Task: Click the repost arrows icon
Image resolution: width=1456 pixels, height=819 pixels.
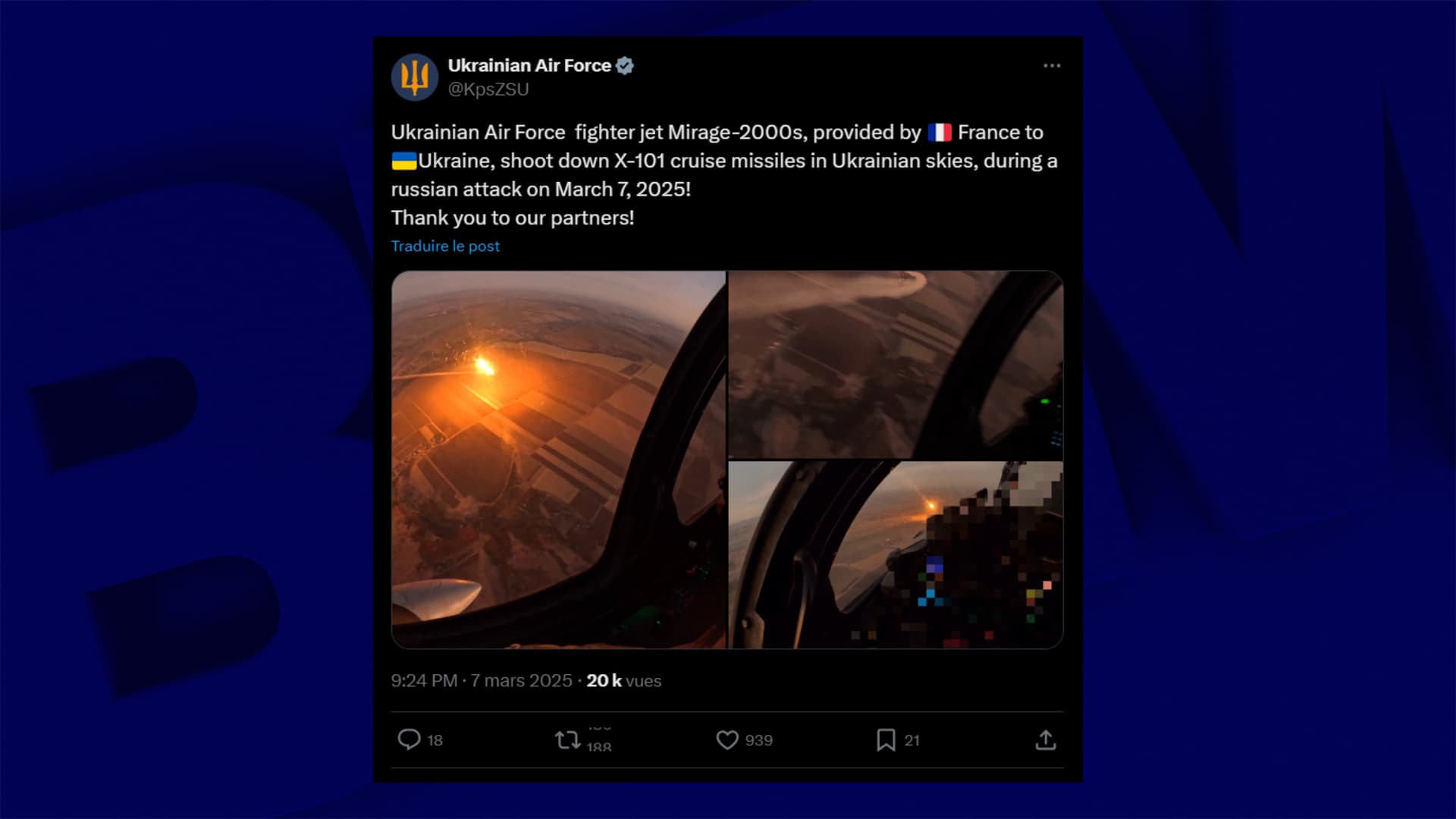Action: 567,739
